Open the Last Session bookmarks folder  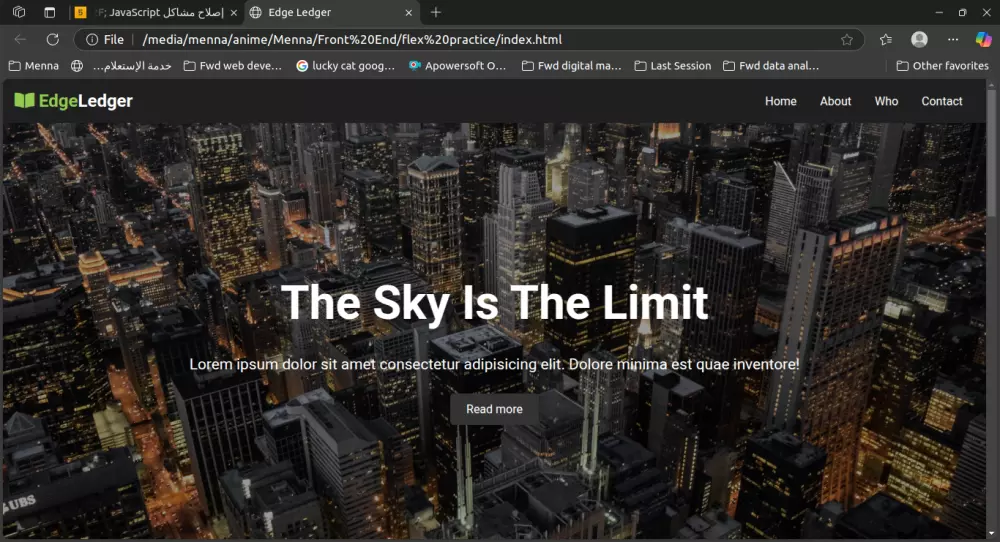click(673, 66)
